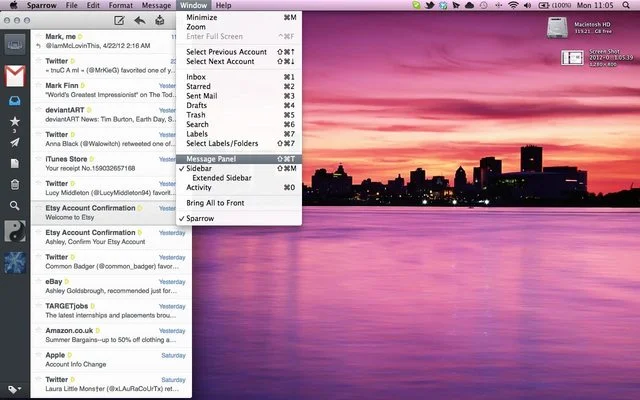
Task: Star the deviantART message
Action: [38, 110]
